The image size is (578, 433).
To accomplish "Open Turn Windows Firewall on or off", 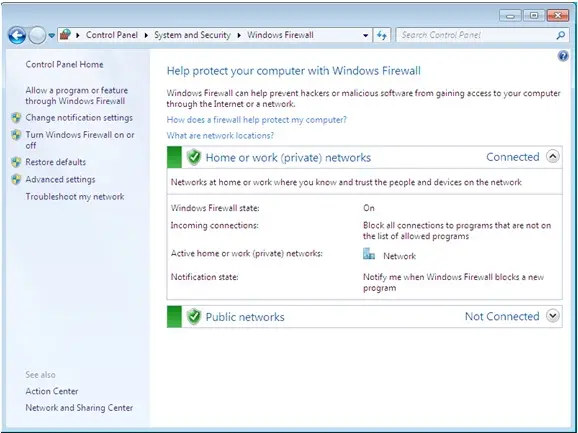I will pos(80,140).
